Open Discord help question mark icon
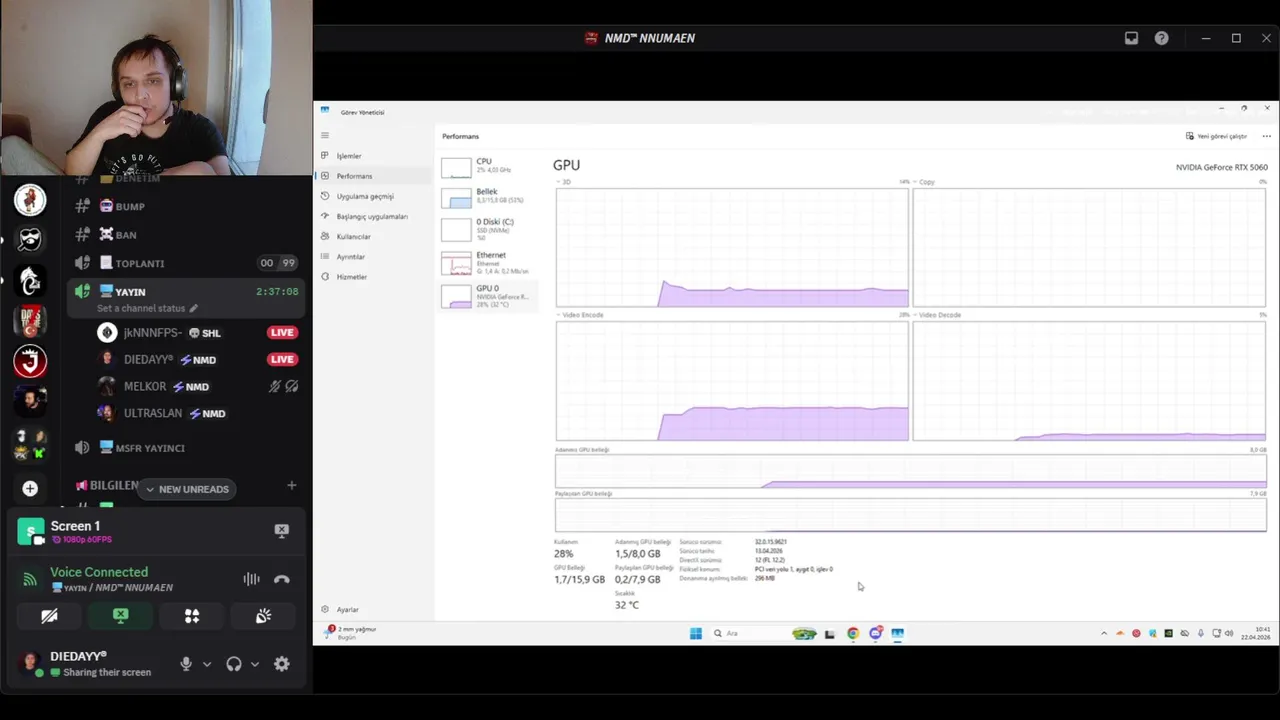 [x=1161, y=38]
